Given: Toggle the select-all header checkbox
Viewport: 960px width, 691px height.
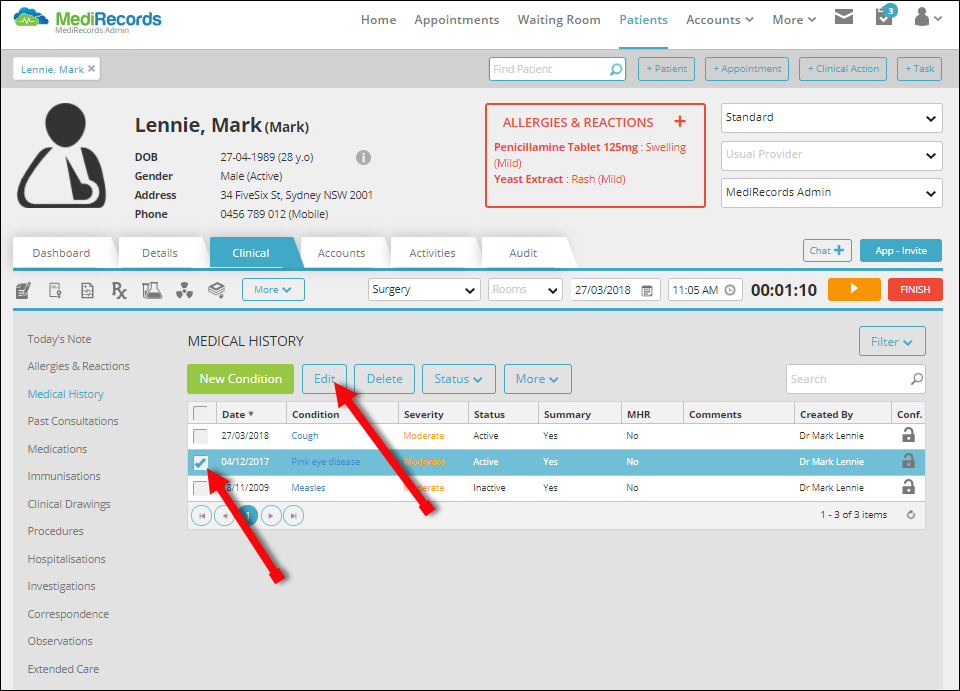Looking at the screenshot, I should [x=200, y=413].
